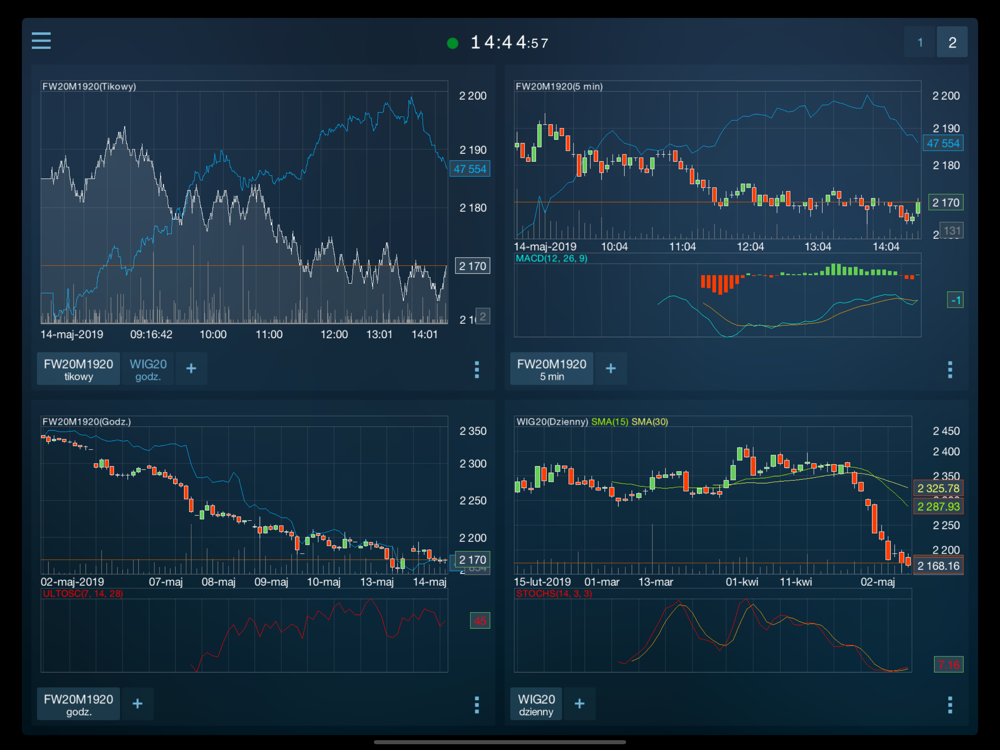Add instrument to the 5 min chart panel
Viewport: 1000px width, 750px height.
[x=610, y=369]
